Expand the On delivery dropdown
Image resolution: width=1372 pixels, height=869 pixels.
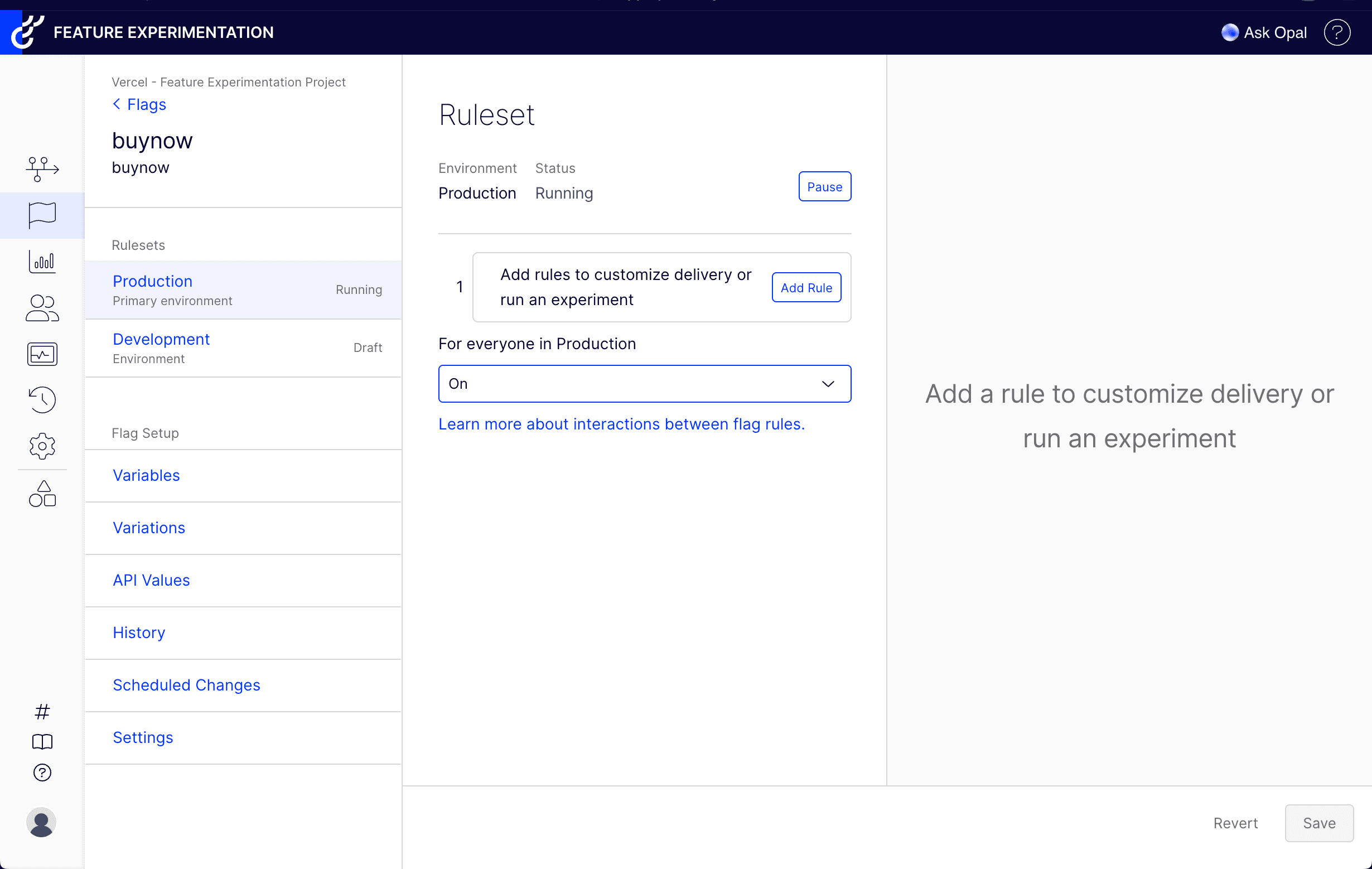click(644, 384)
